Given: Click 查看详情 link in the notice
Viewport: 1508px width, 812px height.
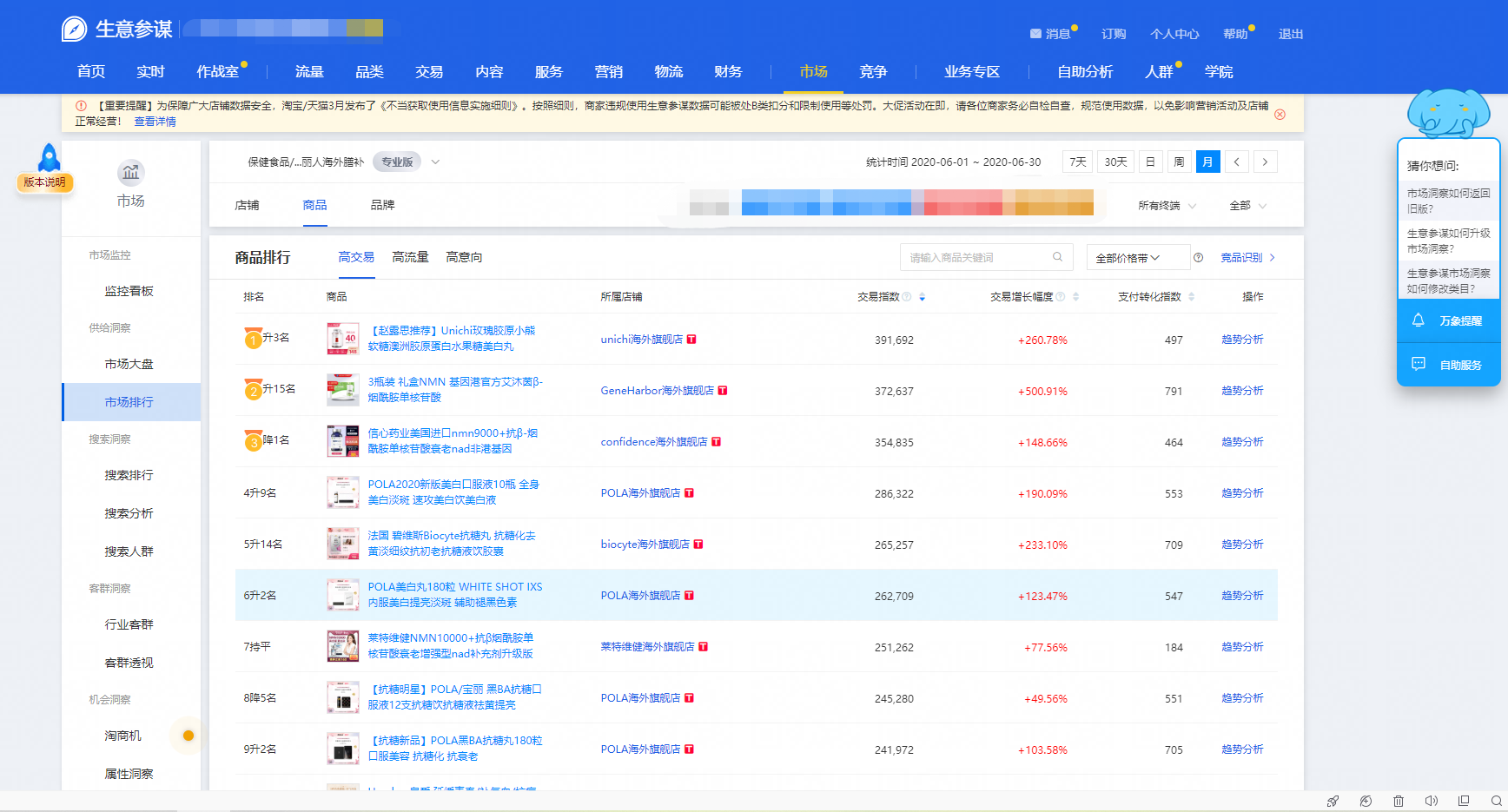Looking at the screenshot, I should click(155, 122).
